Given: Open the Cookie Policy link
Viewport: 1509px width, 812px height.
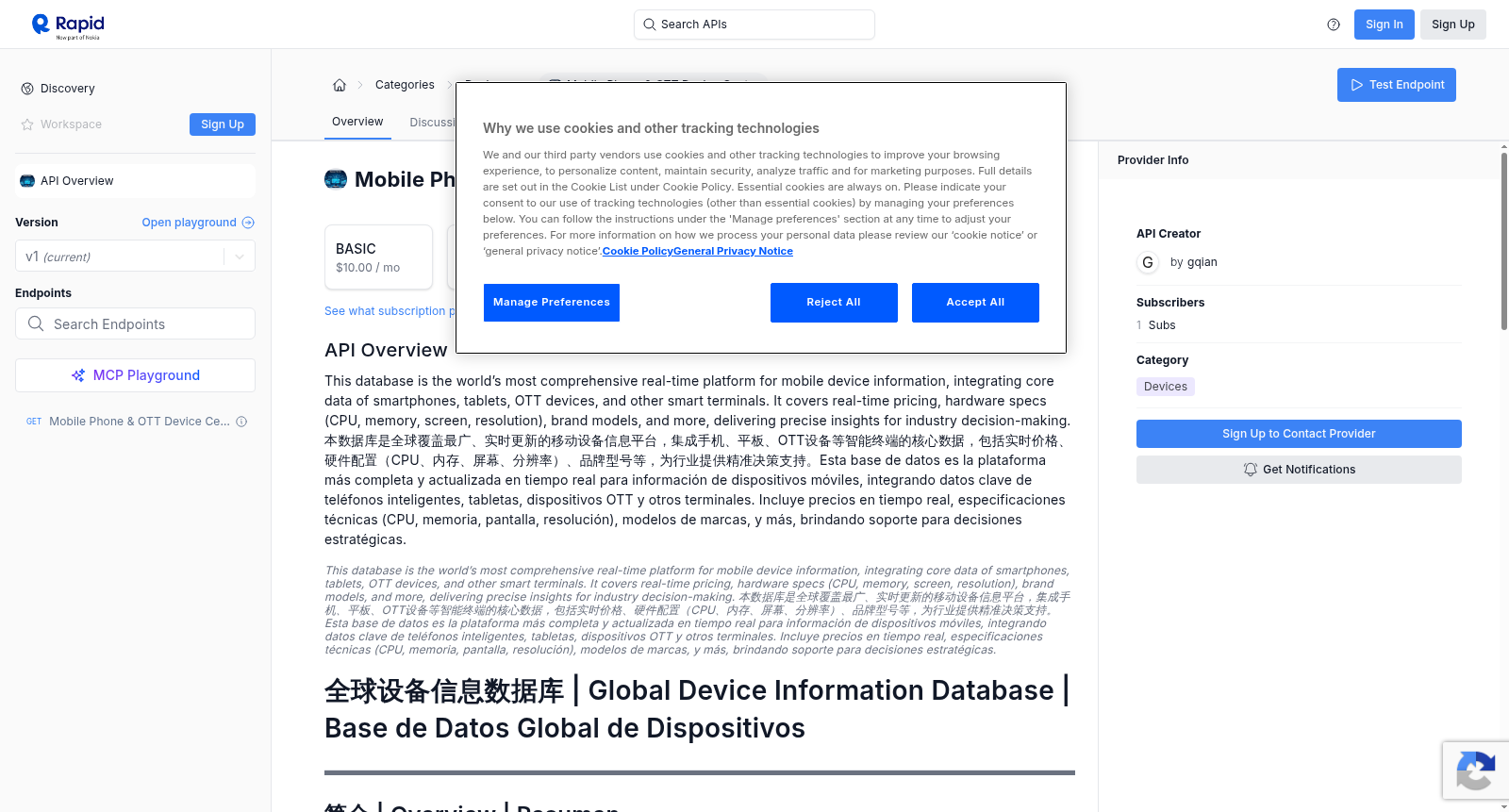Looking at the screenshot, I should tap(638, 251).
